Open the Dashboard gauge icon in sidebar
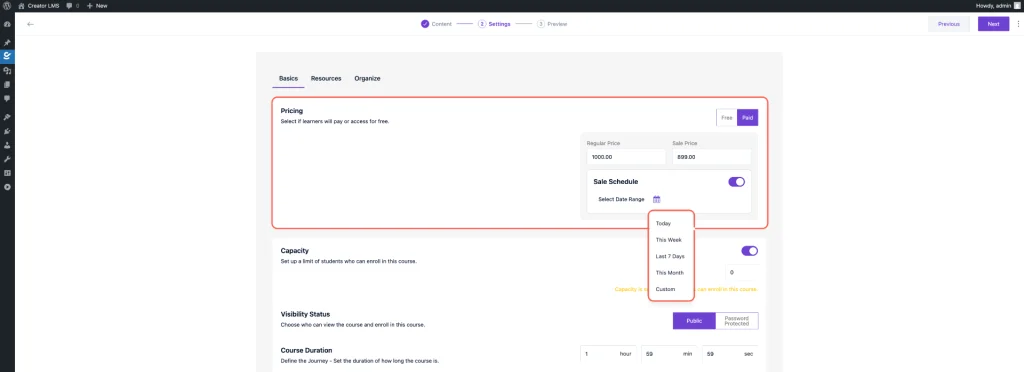This screenshot has width=1024, height=372. pyautogui.click(x=7, y=24)
